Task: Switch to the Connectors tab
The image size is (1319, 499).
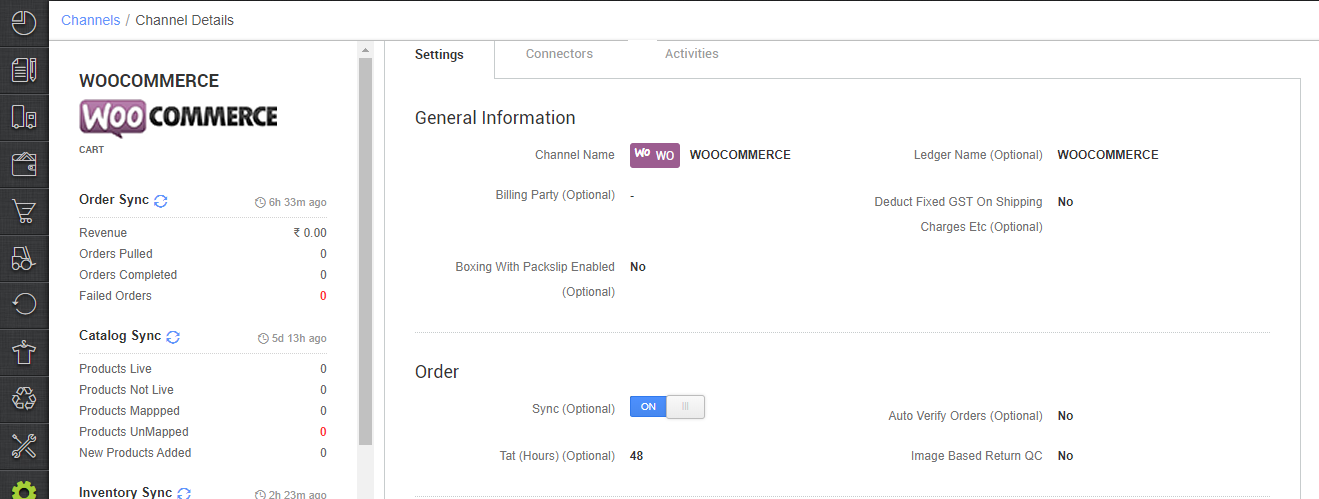Action: point(559,54)
